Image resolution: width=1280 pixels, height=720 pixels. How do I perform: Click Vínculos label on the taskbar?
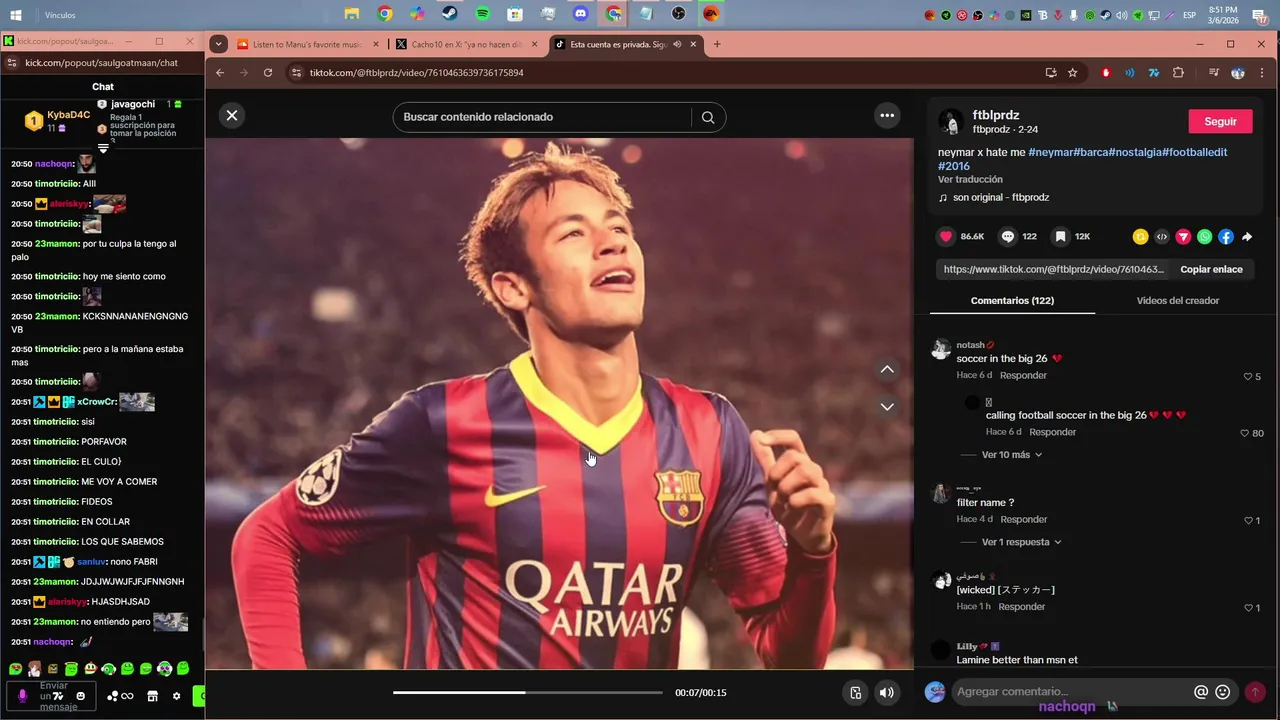click(x=60, y=15)
